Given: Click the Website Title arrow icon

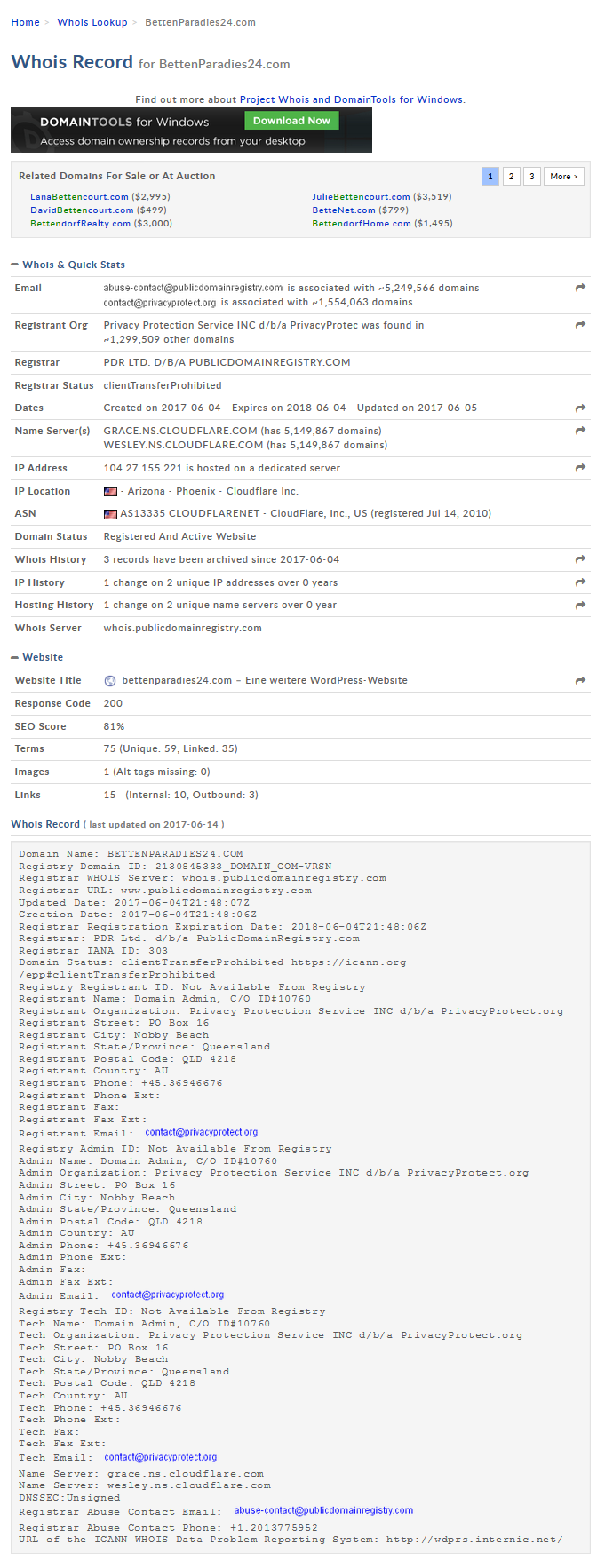Looking at the screenshot, I should (x=580, y=681).
